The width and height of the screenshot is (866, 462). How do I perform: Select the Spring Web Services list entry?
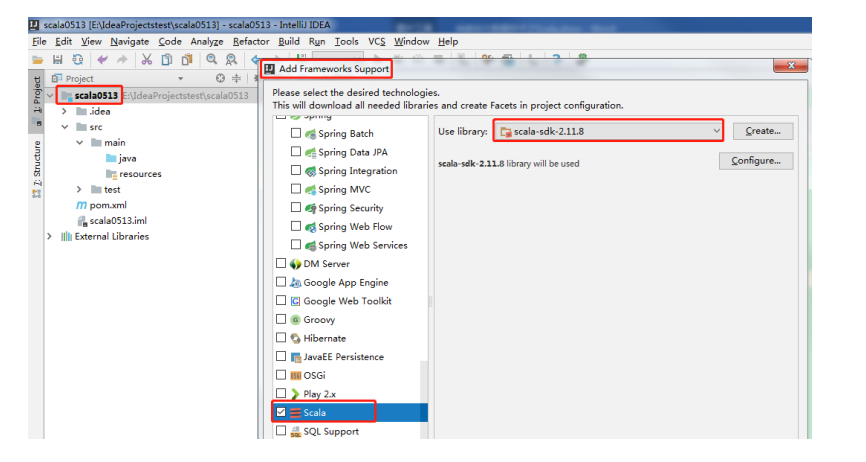point(363,245)
